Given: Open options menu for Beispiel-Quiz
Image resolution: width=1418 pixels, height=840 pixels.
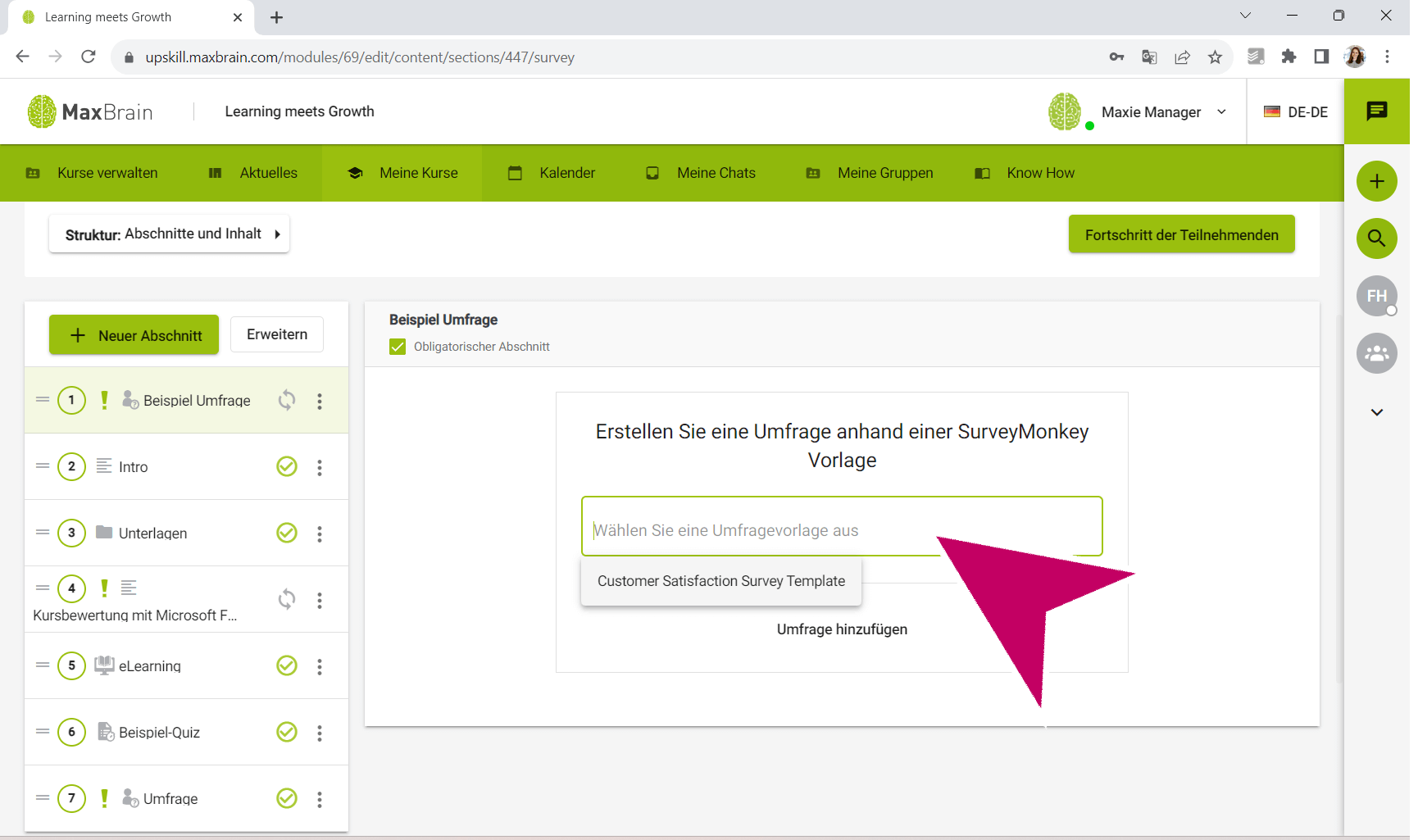Looking at the screenshot, I should (x=320, y=733).
